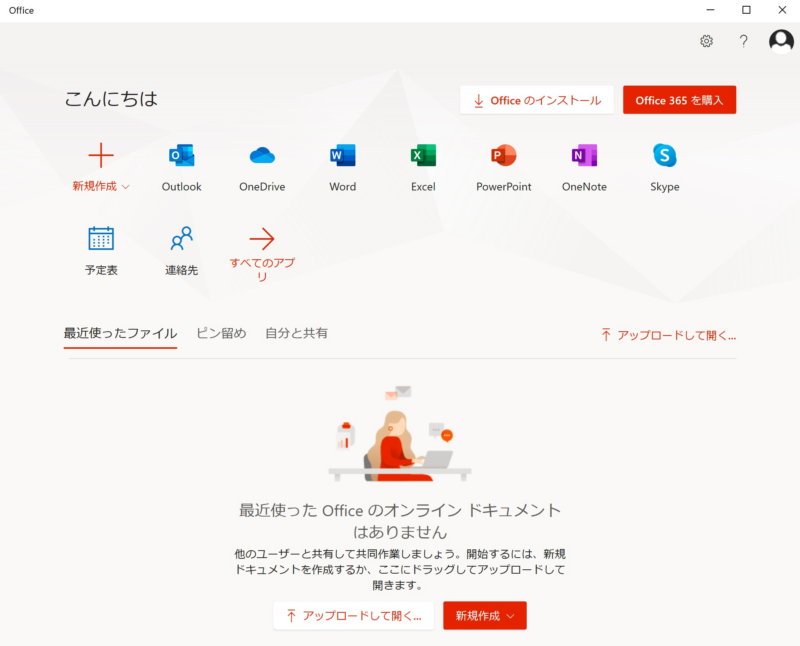
Task: Launch Skype from the app row
Action: pyautogui.click(x=665, y=156)
